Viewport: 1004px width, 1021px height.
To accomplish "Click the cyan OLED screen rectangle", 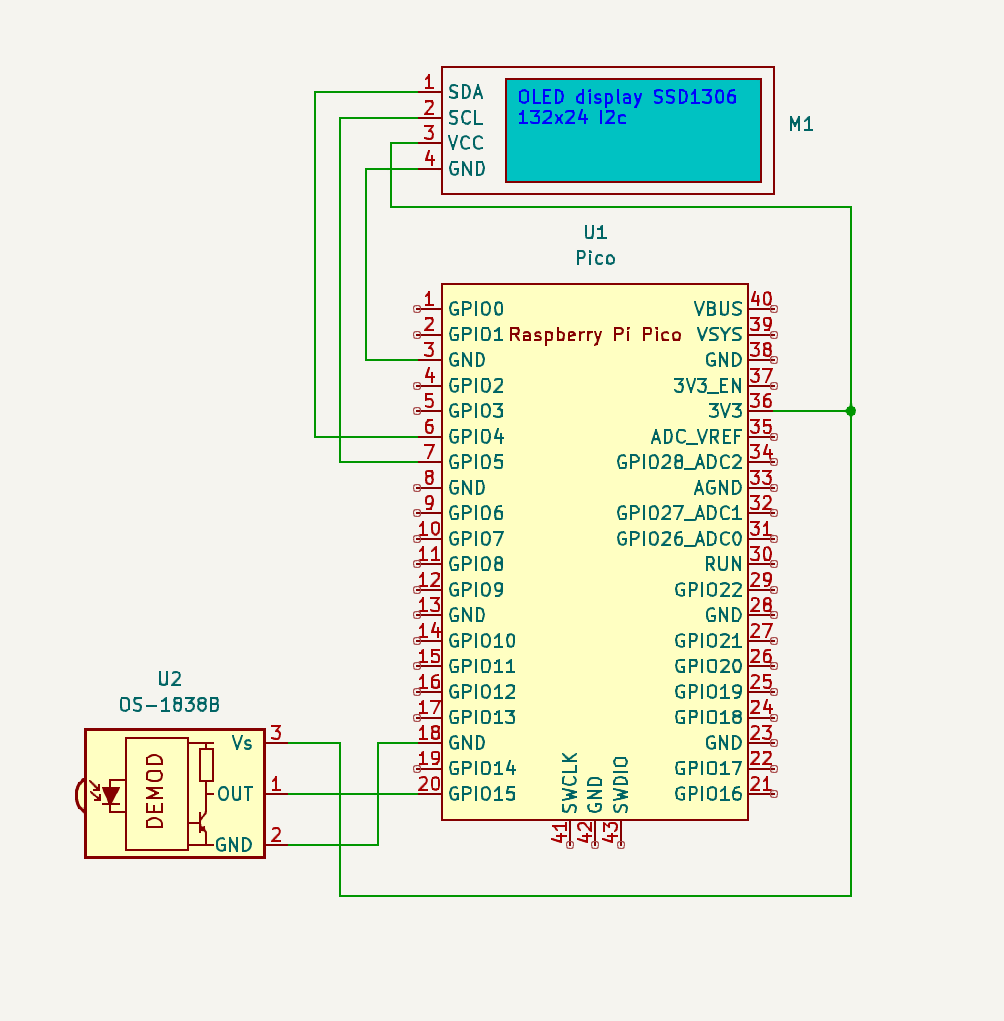I will pyautogui.click(x=633, y=130).
